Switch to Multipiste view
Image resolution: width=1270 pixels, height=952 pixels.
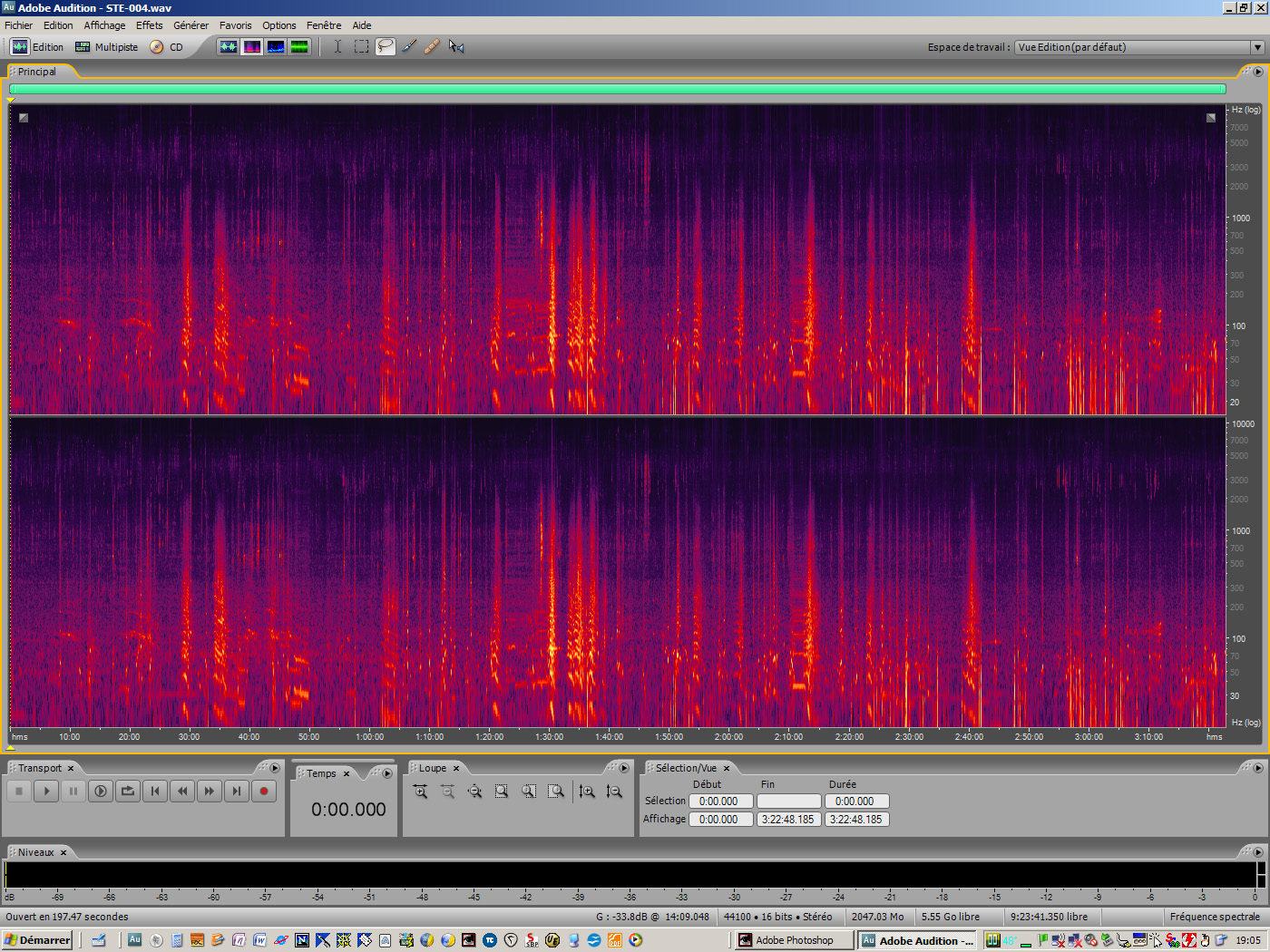[106, 46]
